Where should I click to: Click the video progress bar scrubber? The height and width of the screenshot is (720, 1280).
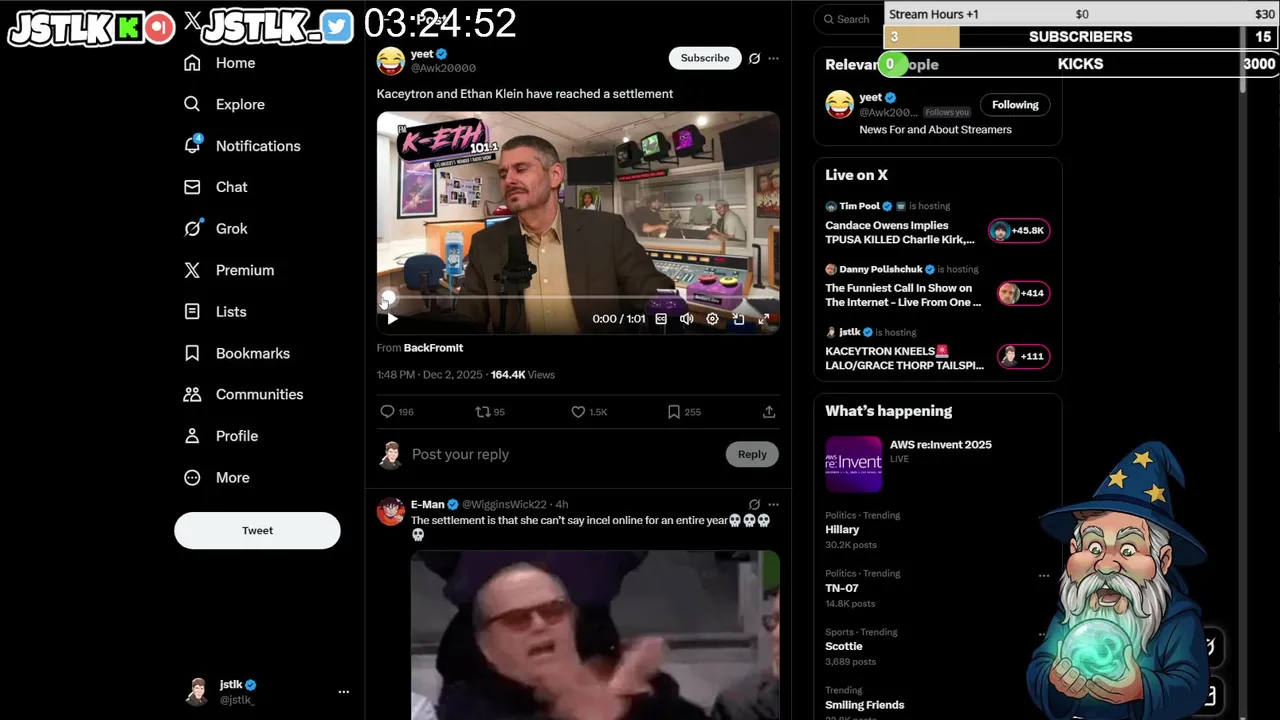pyautogui.click(x=388, y=298)
